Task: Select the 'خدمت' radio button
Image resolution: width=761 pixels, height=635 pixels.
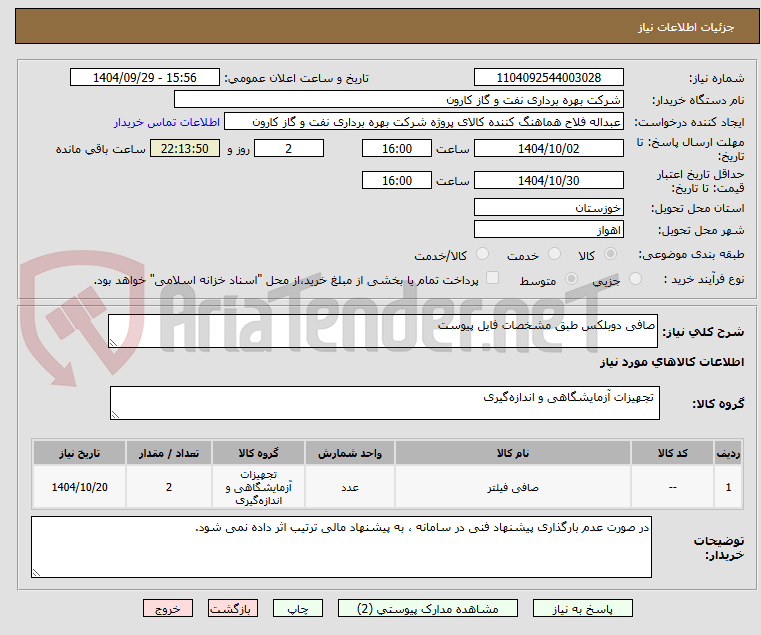Action: (554, 254)
